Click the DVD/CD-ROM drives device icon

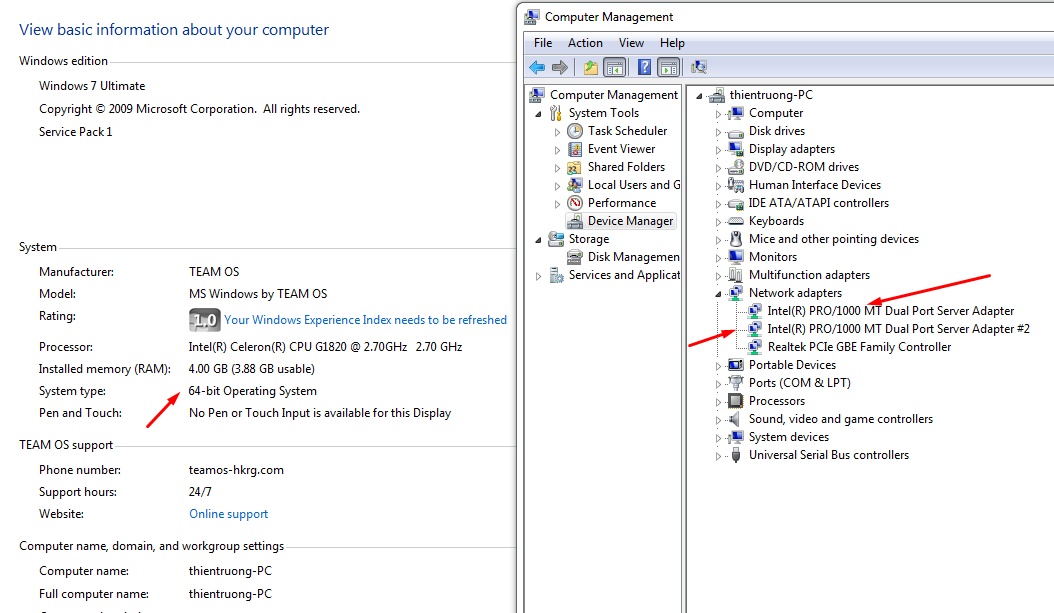[x=736, y=167]
